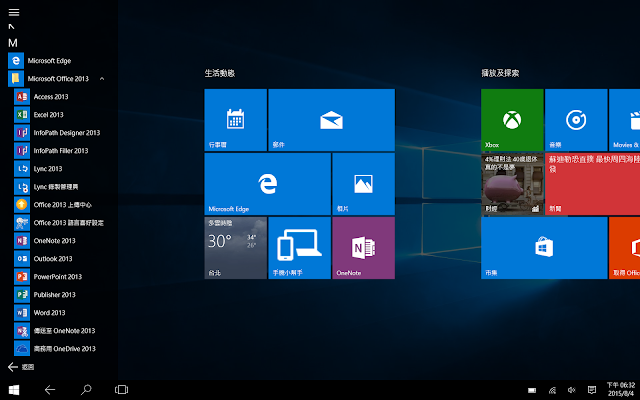Launch Microsoft Edge from the app list

coord(57,61)
